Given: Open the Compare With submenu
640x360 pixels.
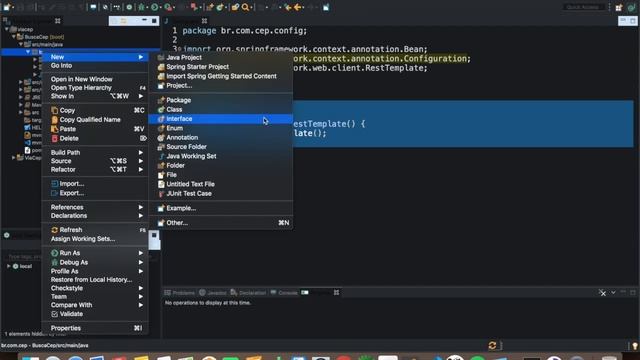Looking at the screenshot, I should pos(95,305).
